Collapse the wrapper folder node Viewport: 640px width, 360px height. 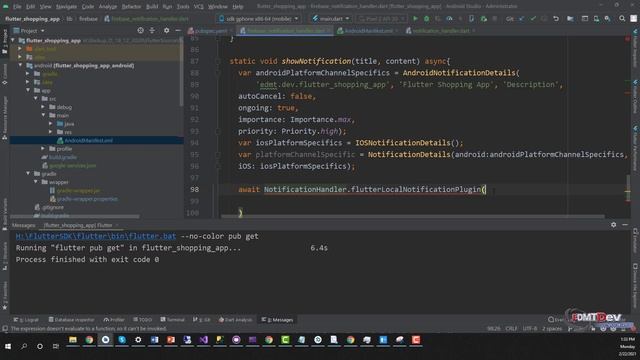[x=36, y=182]
